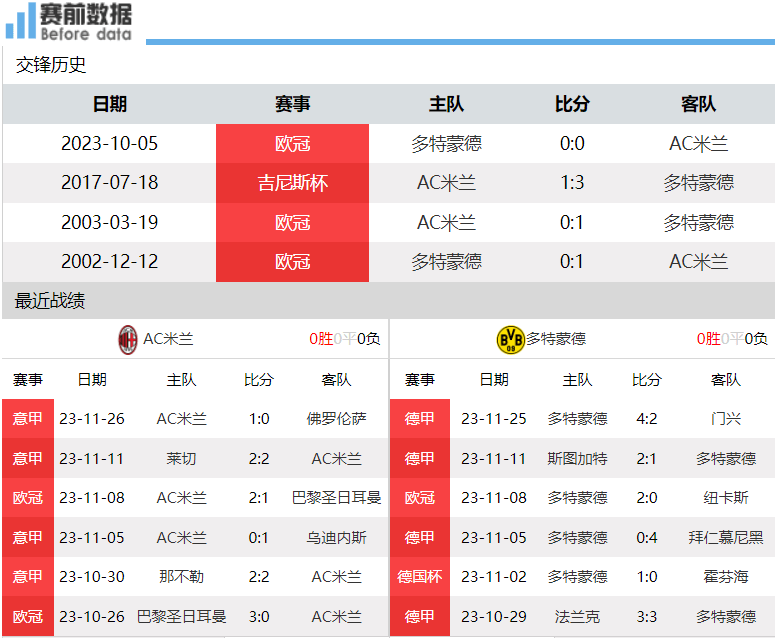
Task: Click the 欧冠 tag for Milan 23-11-08 match
Action: 28,498
